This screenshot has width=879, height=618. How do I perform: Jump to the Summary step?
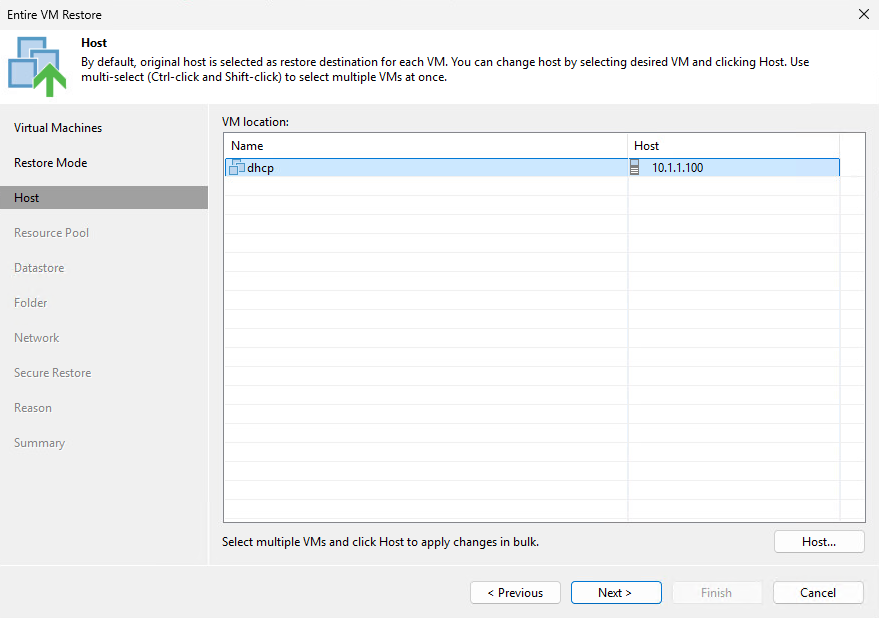tap(39, 442)
